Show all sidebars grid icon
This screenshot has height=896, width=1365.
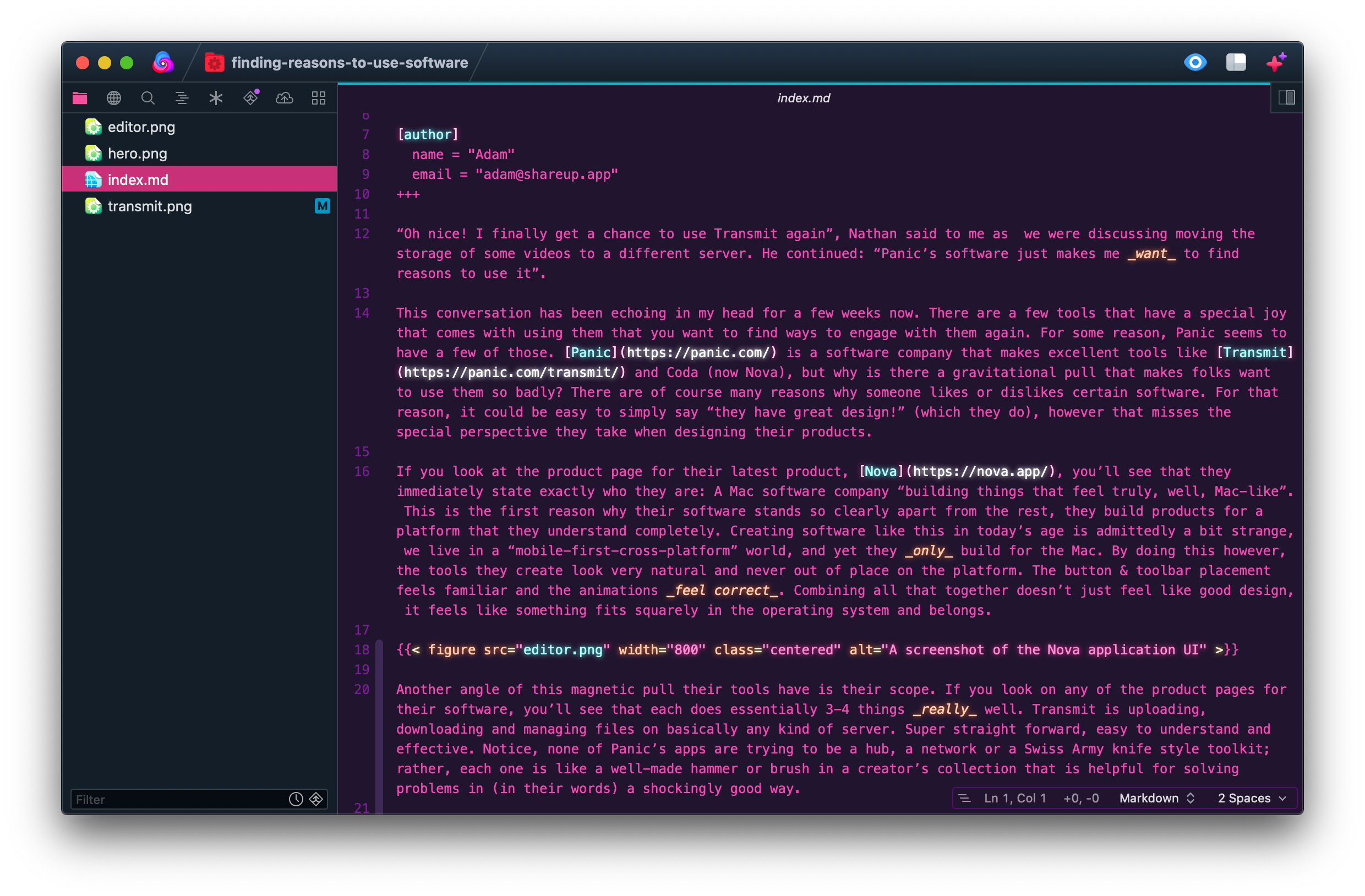point(318,98)
